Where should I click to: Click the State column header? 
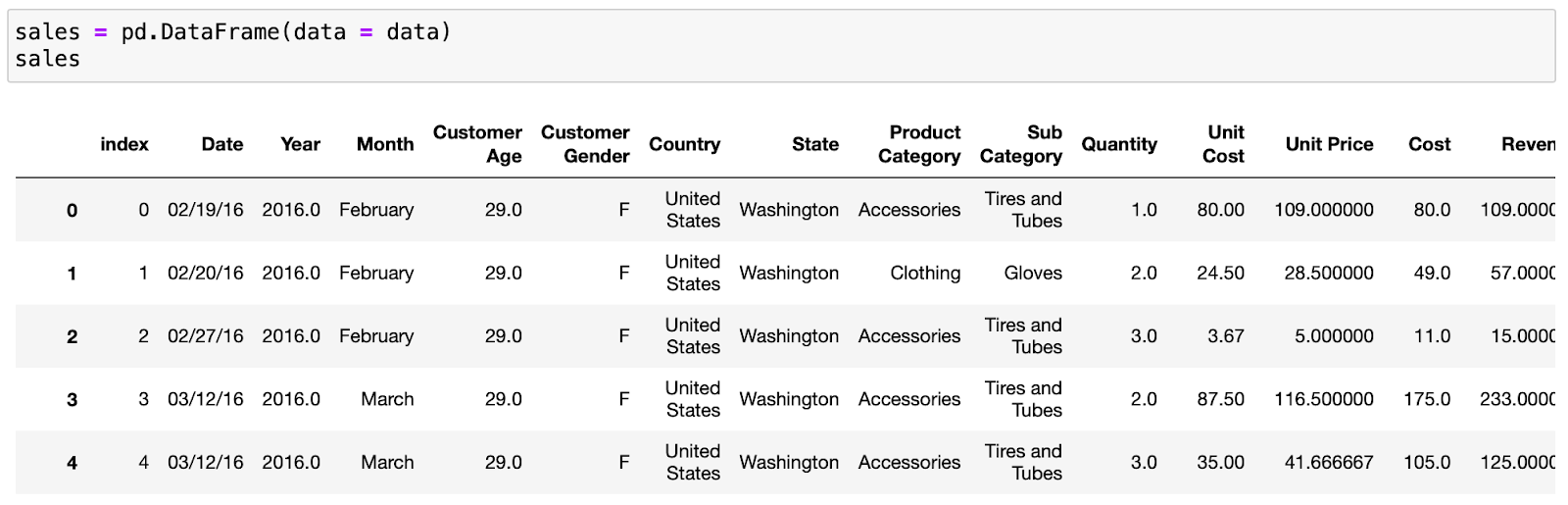point(815,144)
